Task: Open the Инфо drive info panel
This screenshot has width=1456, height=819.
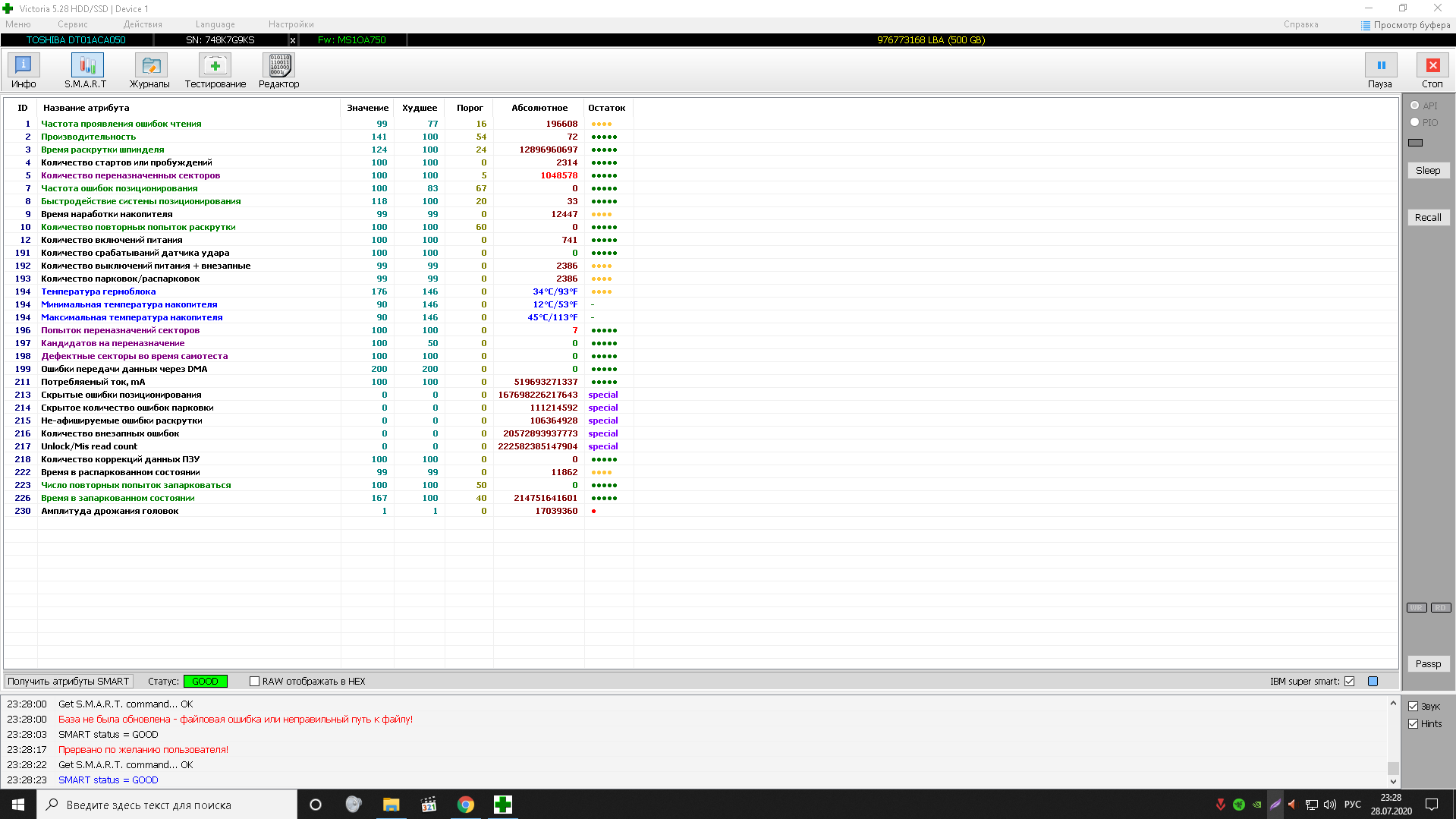Action: tap(24, 71)
